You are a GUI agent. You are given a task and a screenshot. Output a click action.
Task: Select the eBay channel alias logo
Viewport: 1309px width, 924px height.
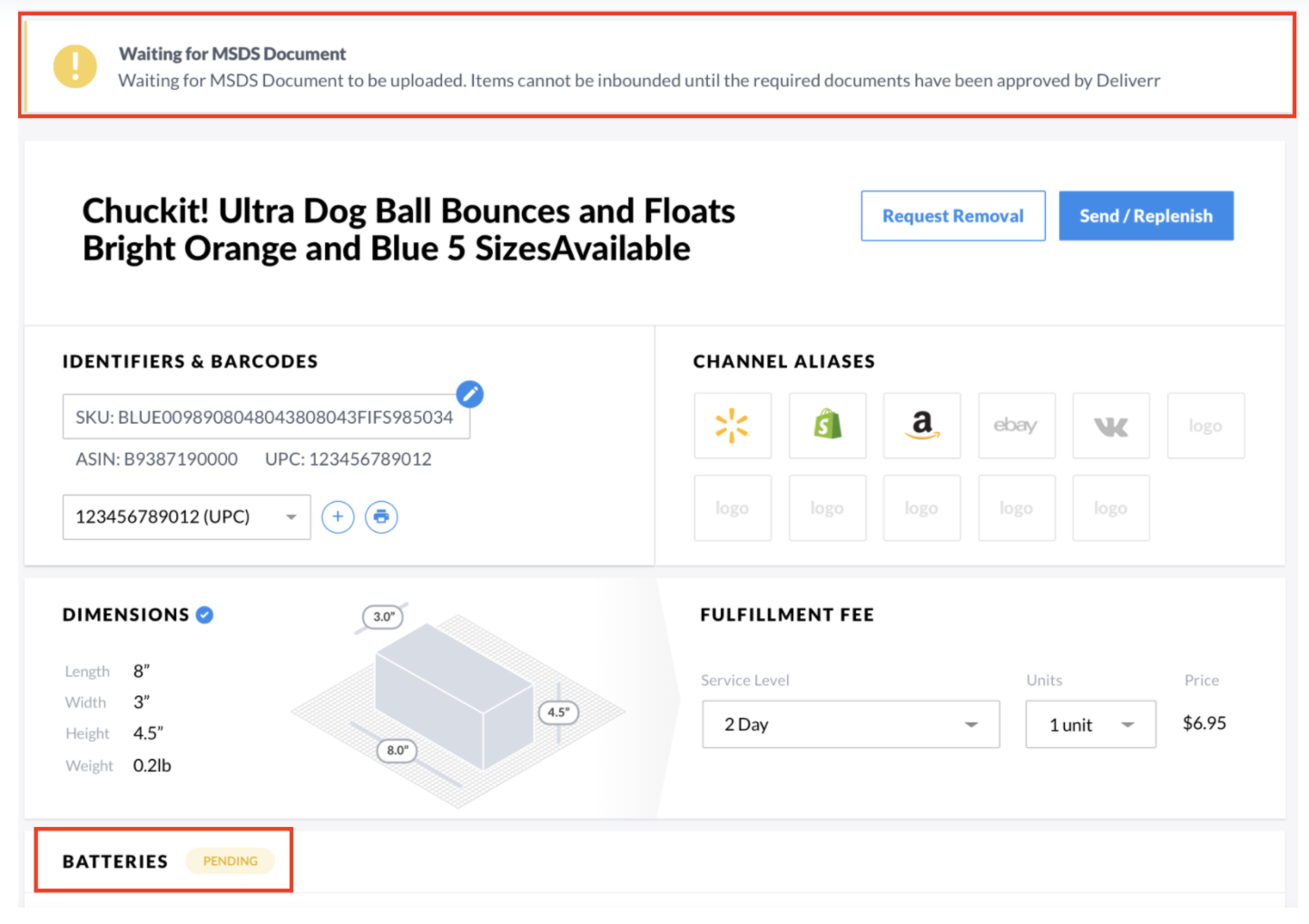click(x=1017, y=426)
